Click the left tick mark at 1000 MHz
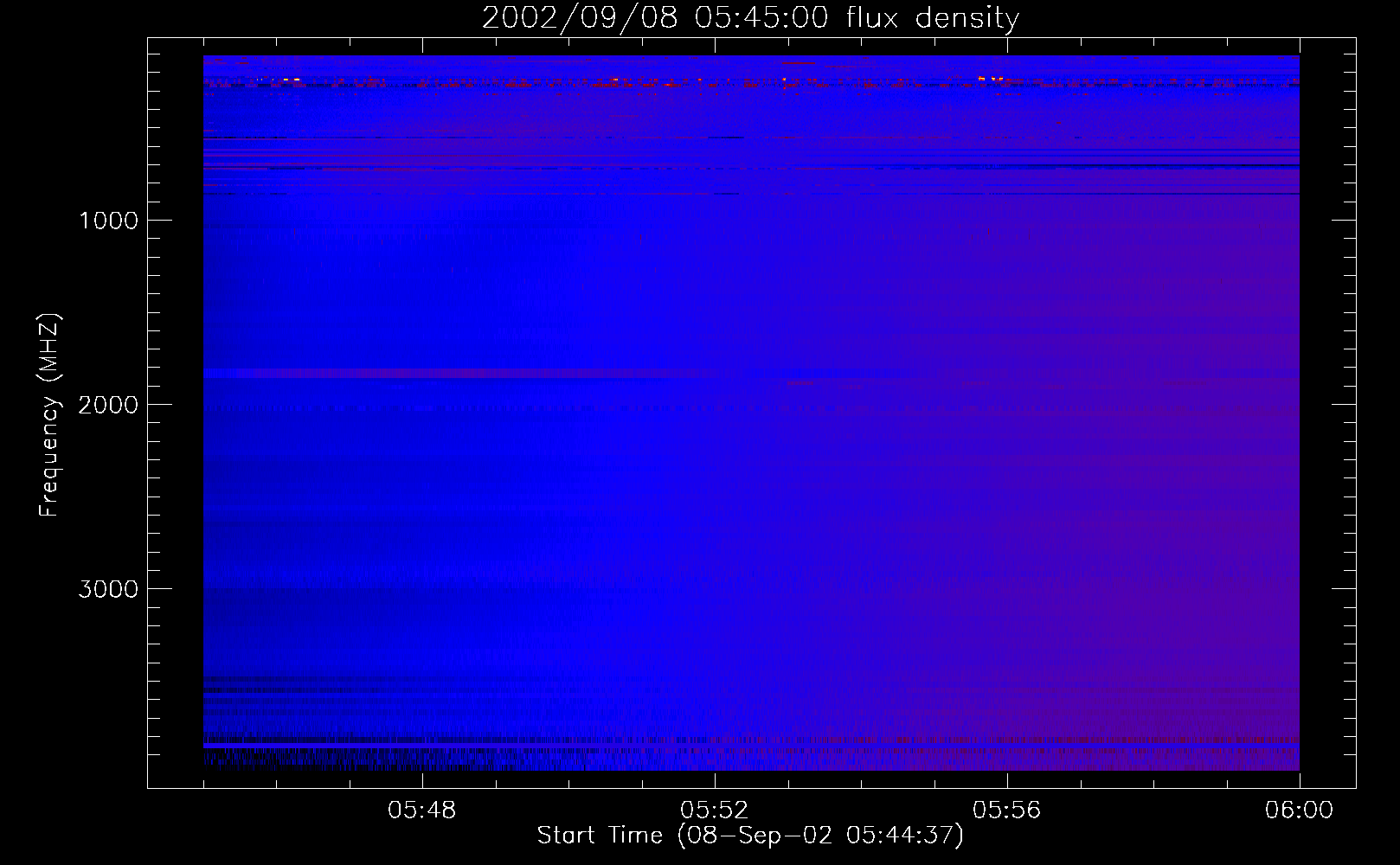Image resolution: width=1400 pixels, height=865 pixels. (x=159, y=221)
